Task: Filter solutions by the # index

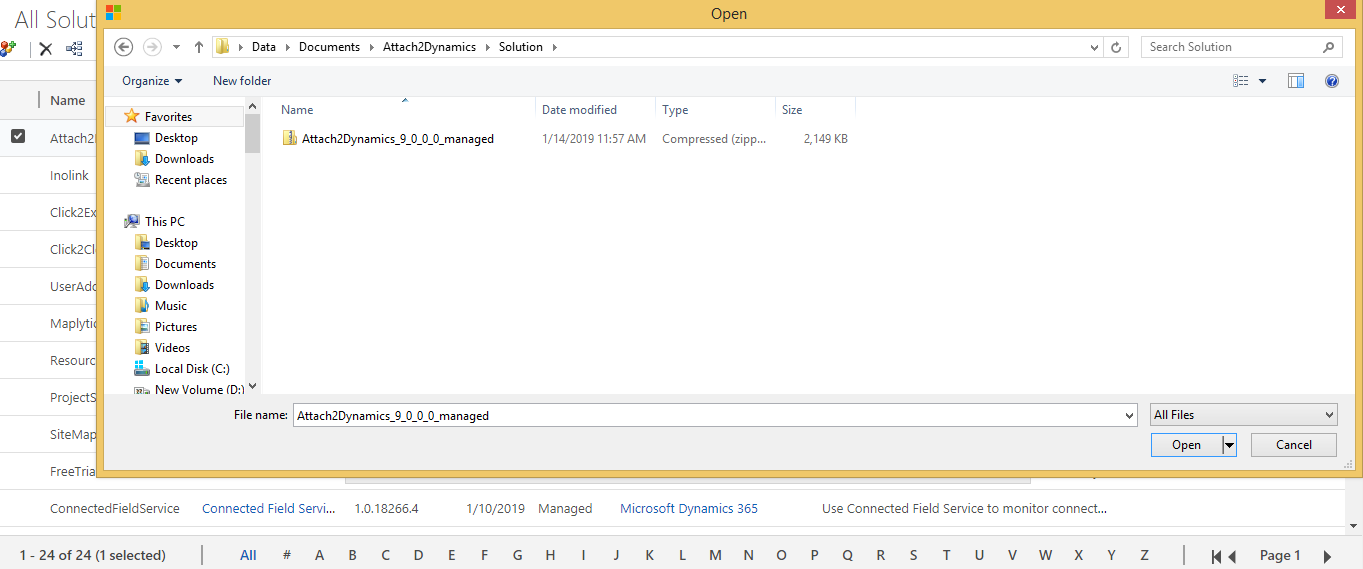Action: click(287, 556)
